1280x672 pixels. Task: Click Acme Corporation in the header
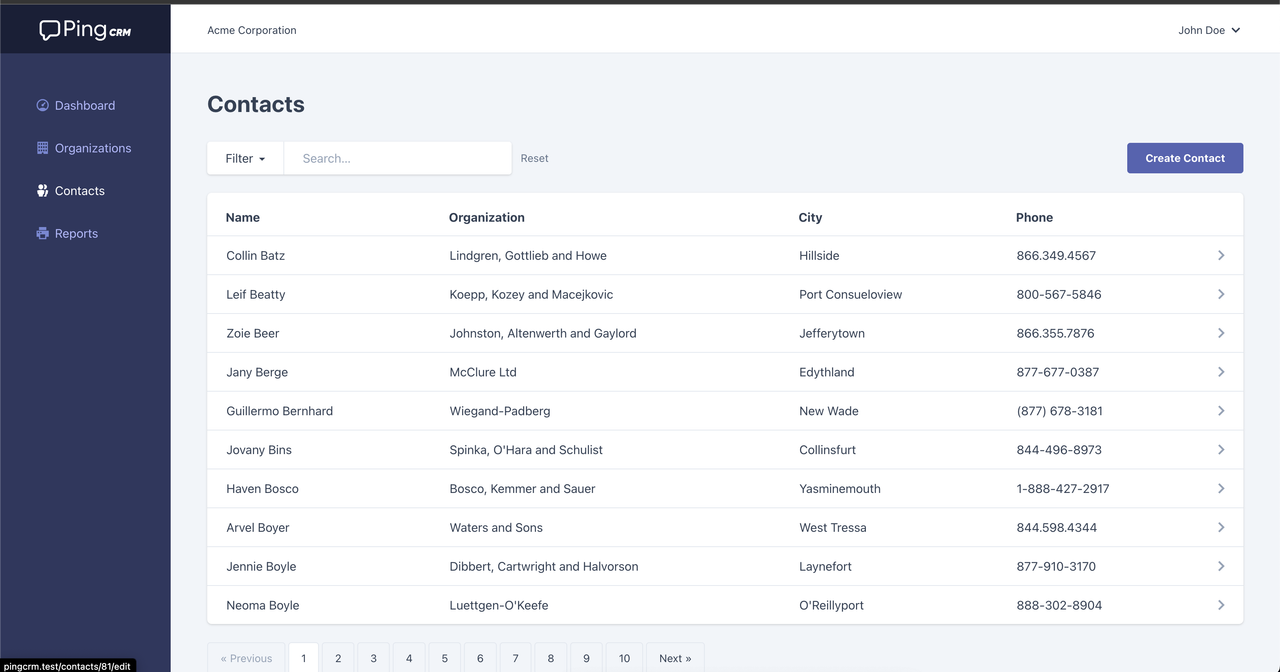252,30
